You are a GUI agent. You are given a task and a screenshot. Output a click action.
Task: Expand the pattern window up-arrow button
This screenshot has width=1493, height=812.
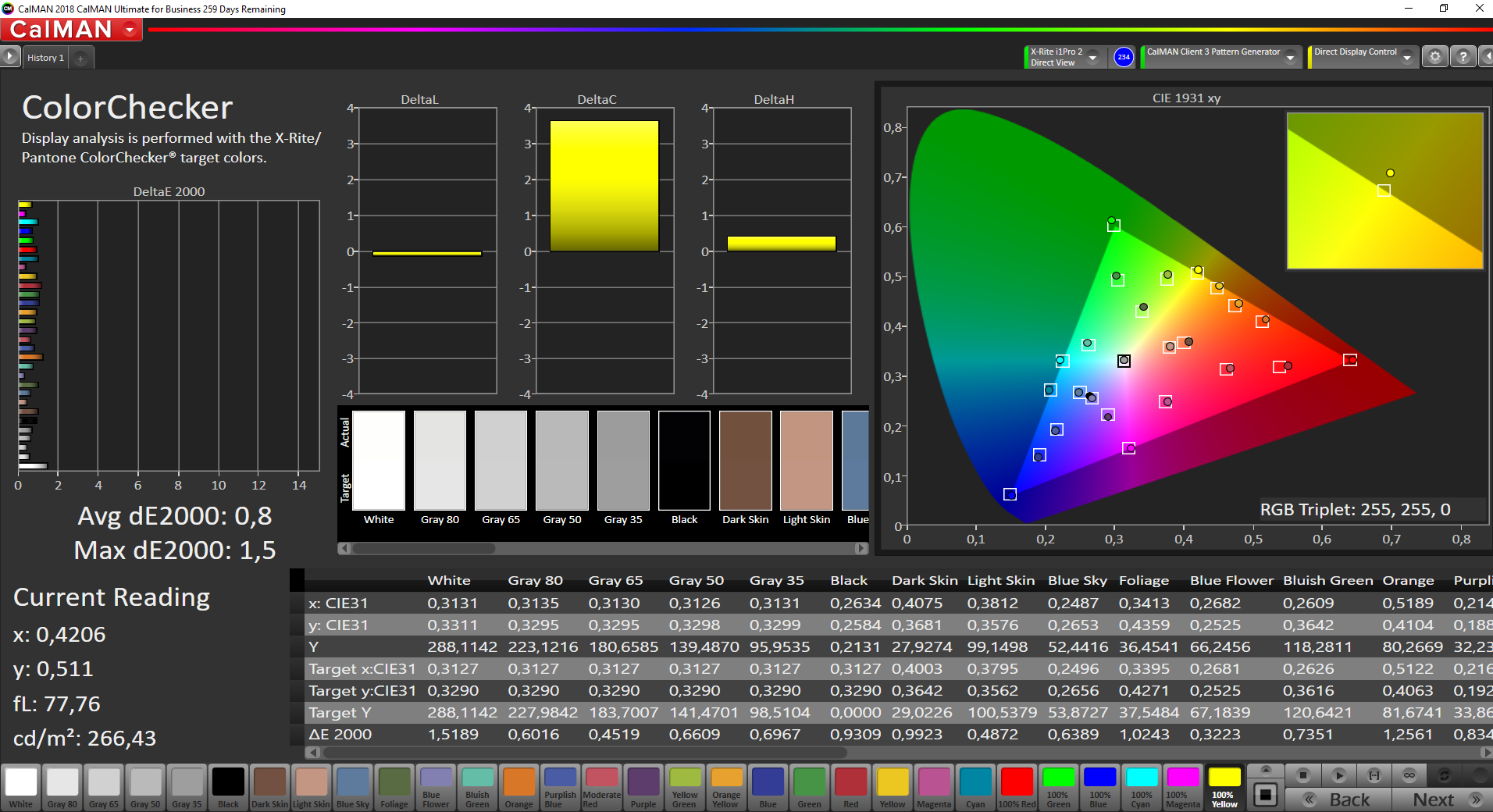pos(1266,770)
